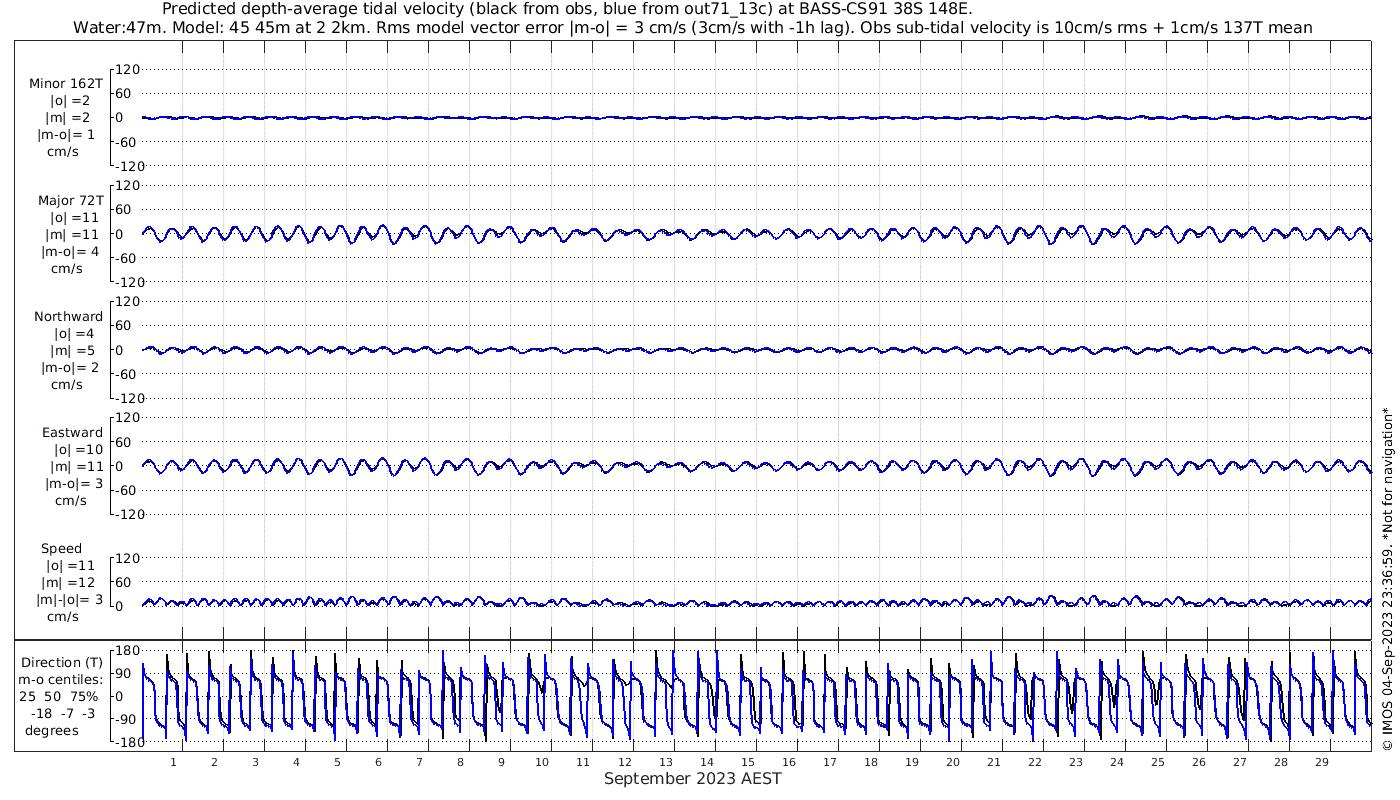Click the '120' tick of the Speed panel
The width and height of the screenshot is (1400, 800).
click(126, 557)
